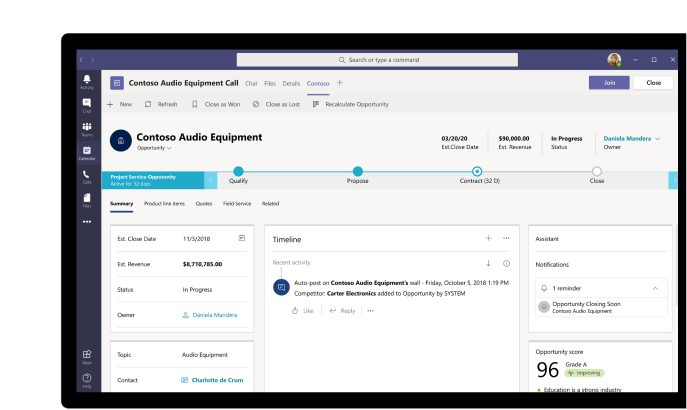This screenshot has height=410, width=687.
Task: Switch to the Files tab
Action: pyautogui.click(x=270, y=83)
